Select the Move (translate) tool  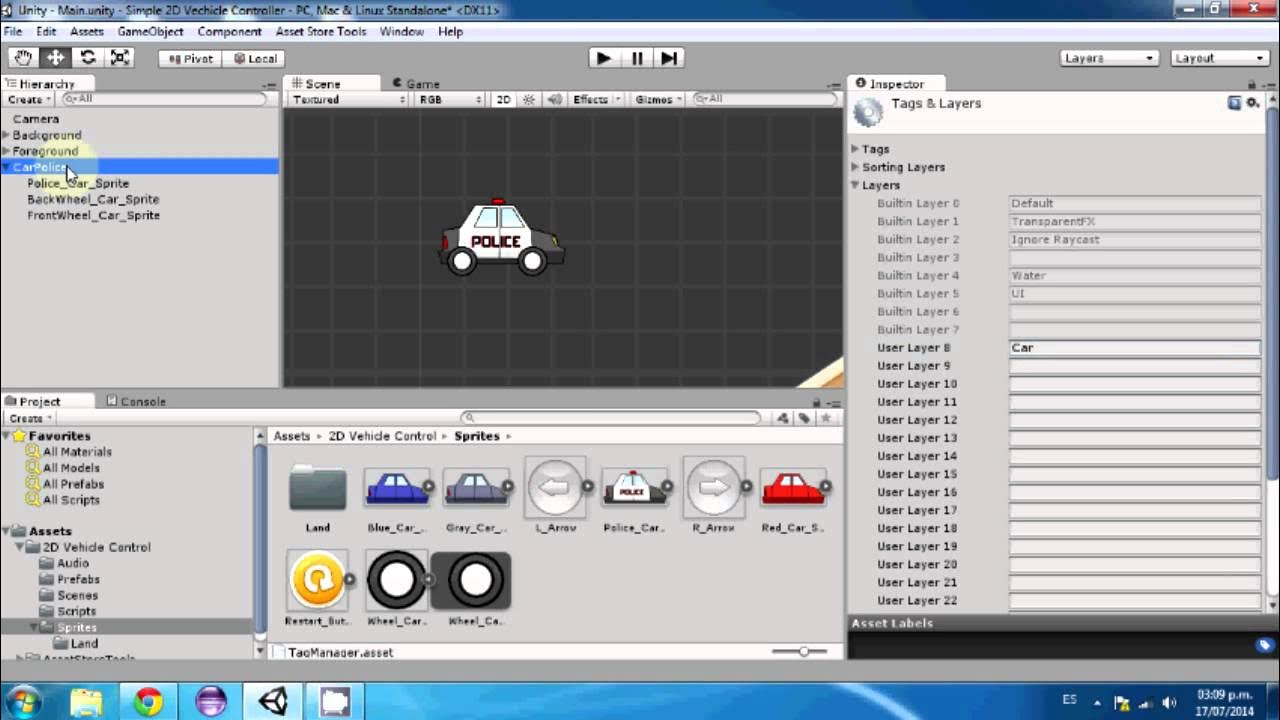click(x=55, y=58)
